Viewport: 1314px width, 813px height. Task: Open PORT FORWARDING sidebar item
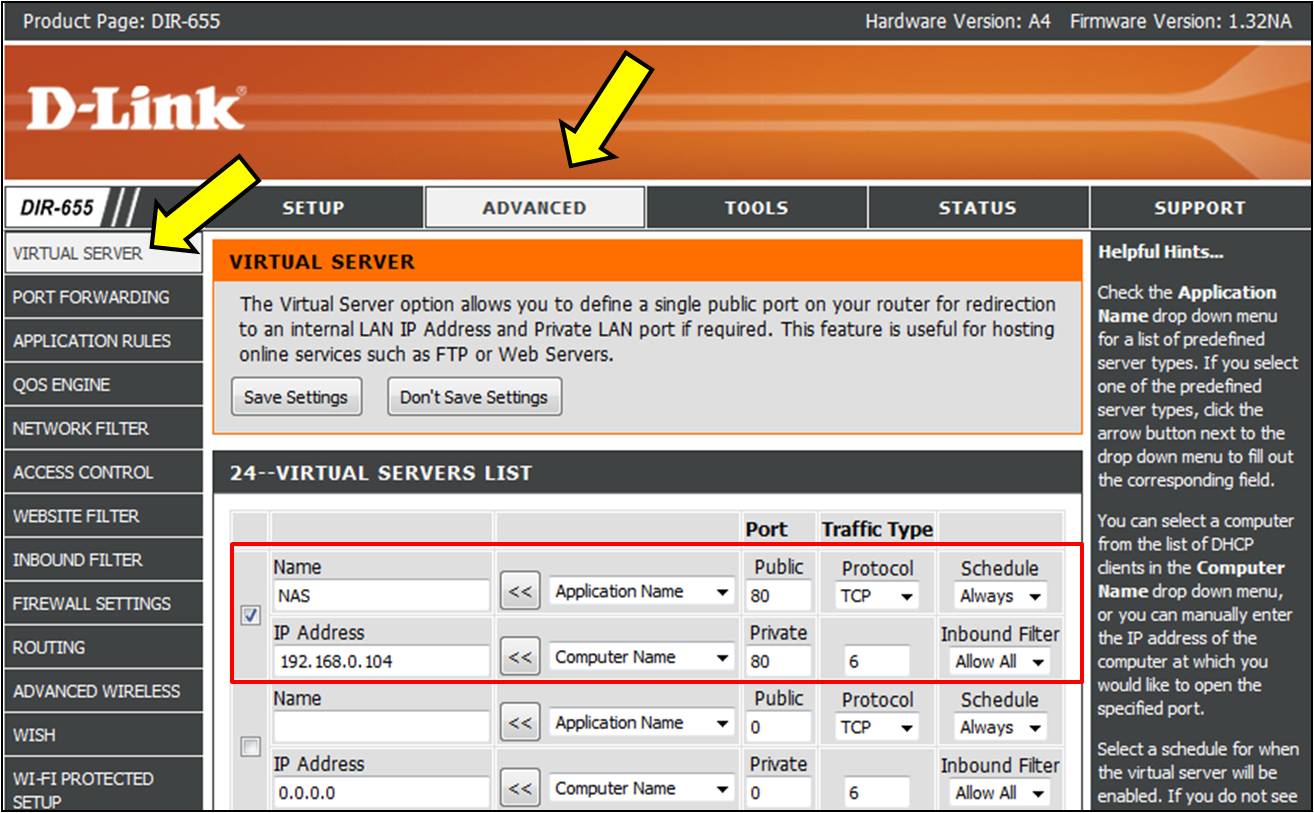103,297
